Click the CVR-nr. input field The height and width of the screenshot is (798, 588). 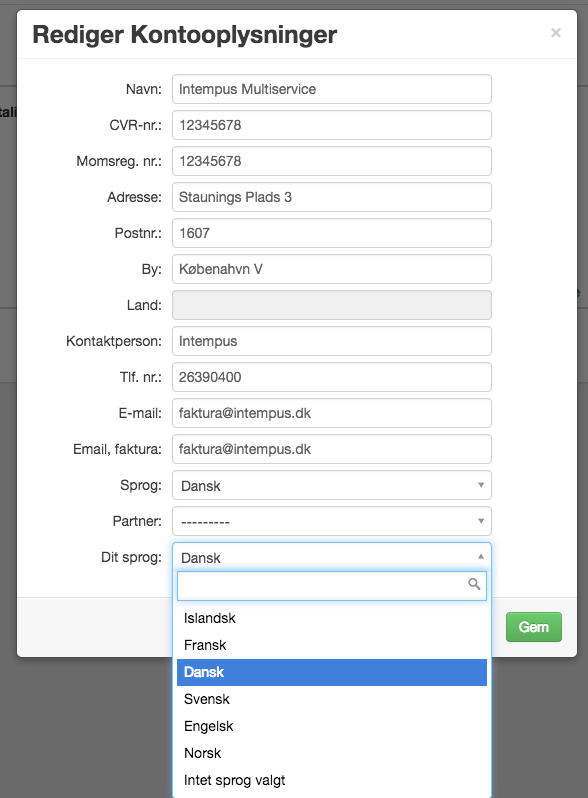click(x=332, y=125)
